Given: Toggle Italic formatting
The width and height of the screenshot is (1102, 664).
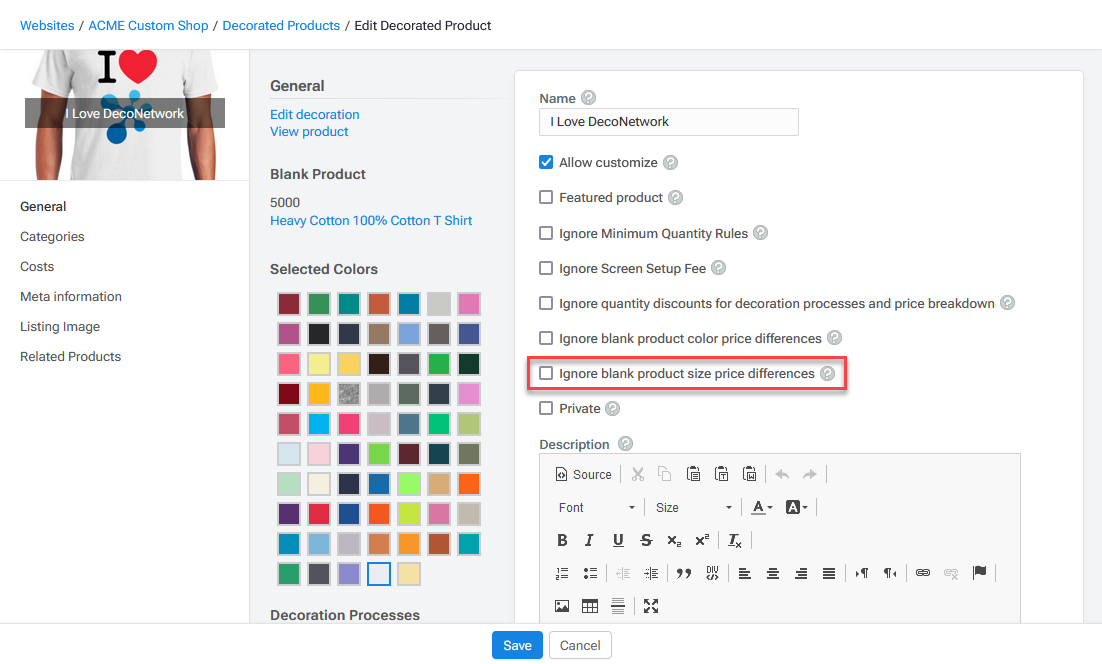Looking at the screenshot, I should pos(589,540).
